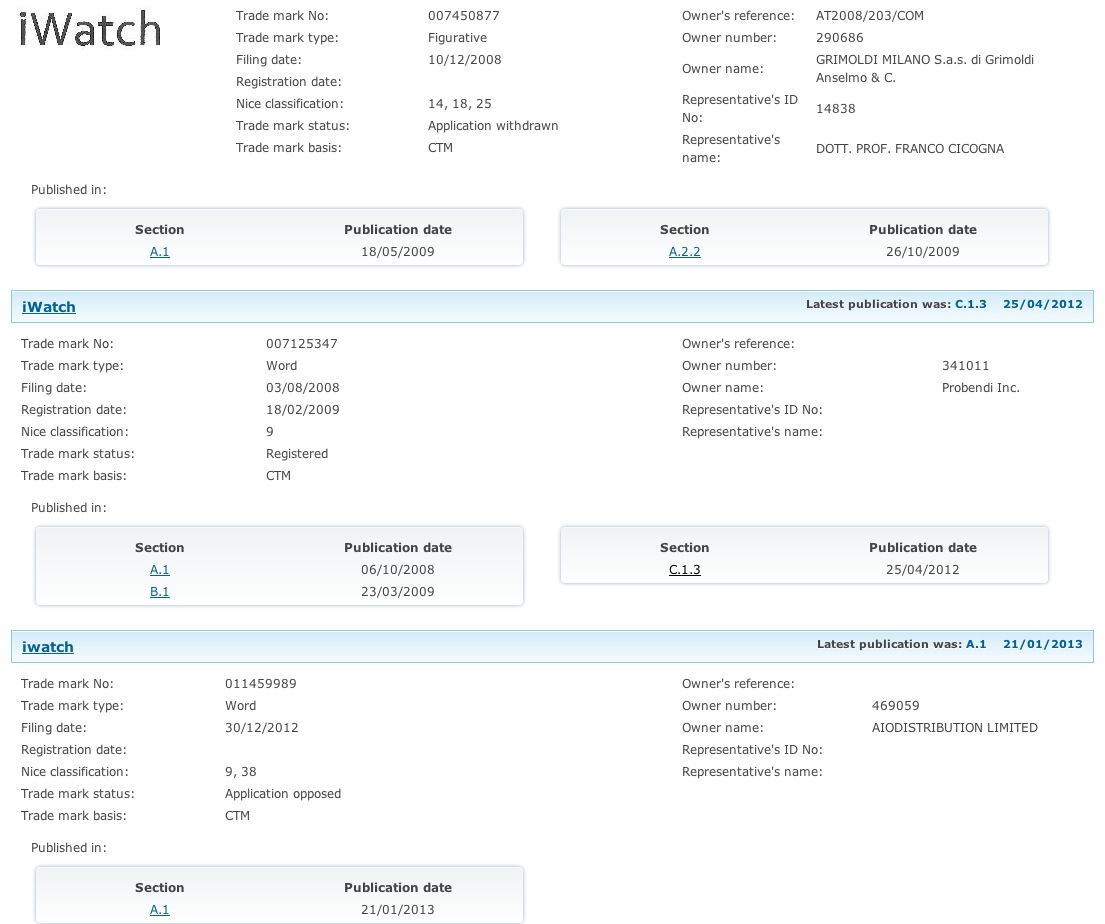This screenshot has width=1105, height=924.
Task: Select owner name AIODISTRIBUTION LIMITED
Action: click(954, 727)
